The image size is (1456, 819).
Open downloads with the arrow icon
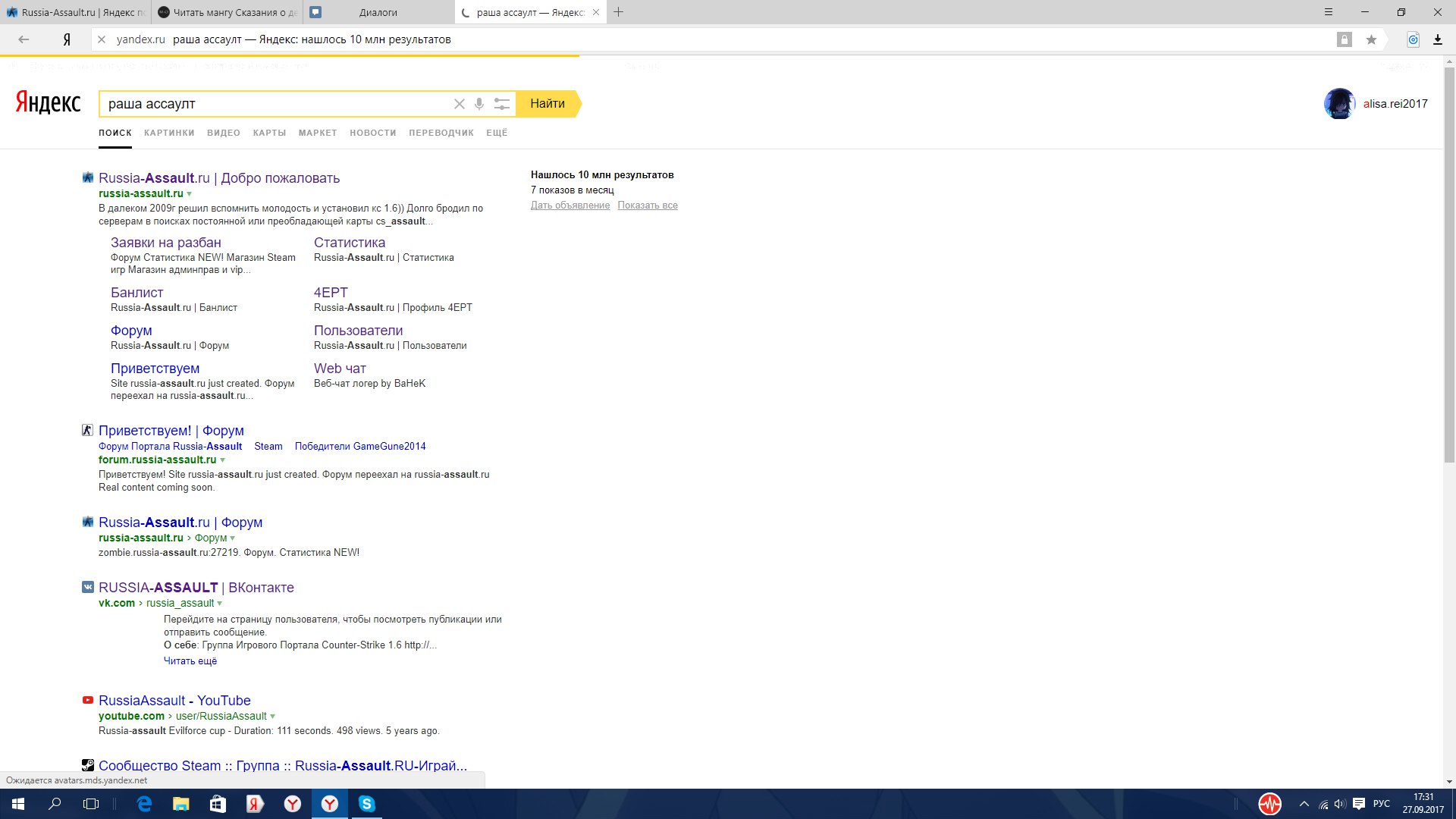[x=1437, y=39]
